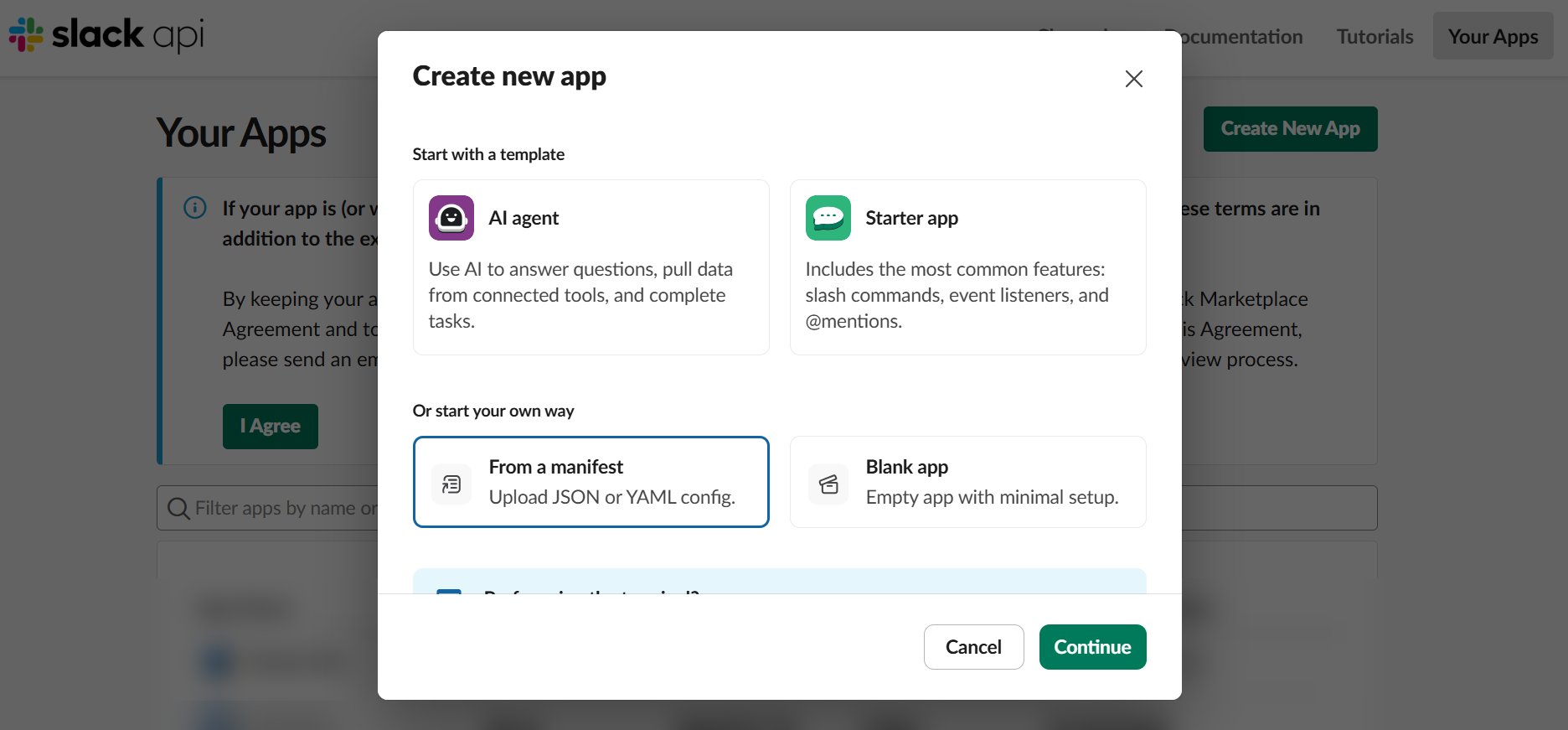Click the Filter apps by name field
Image resolution: width=1568 pixels, height=730 pixels.
click(x=267, y=508)
